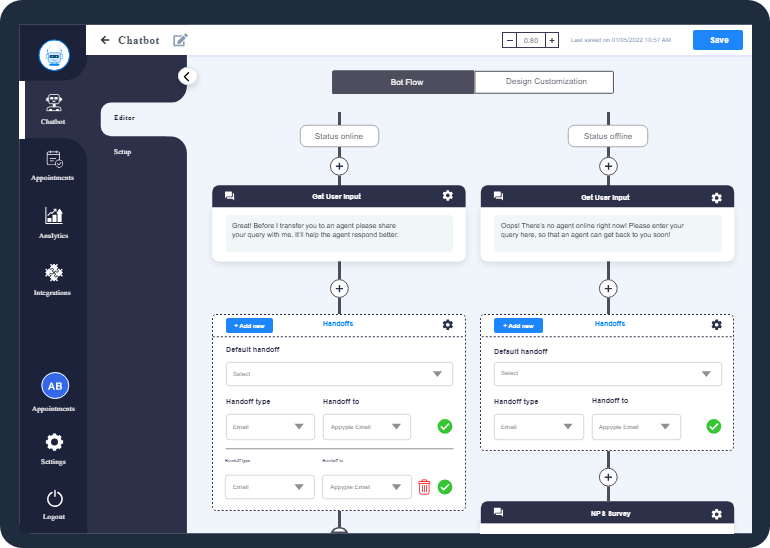
Task: Click the Status offline node
Action: 608,136
